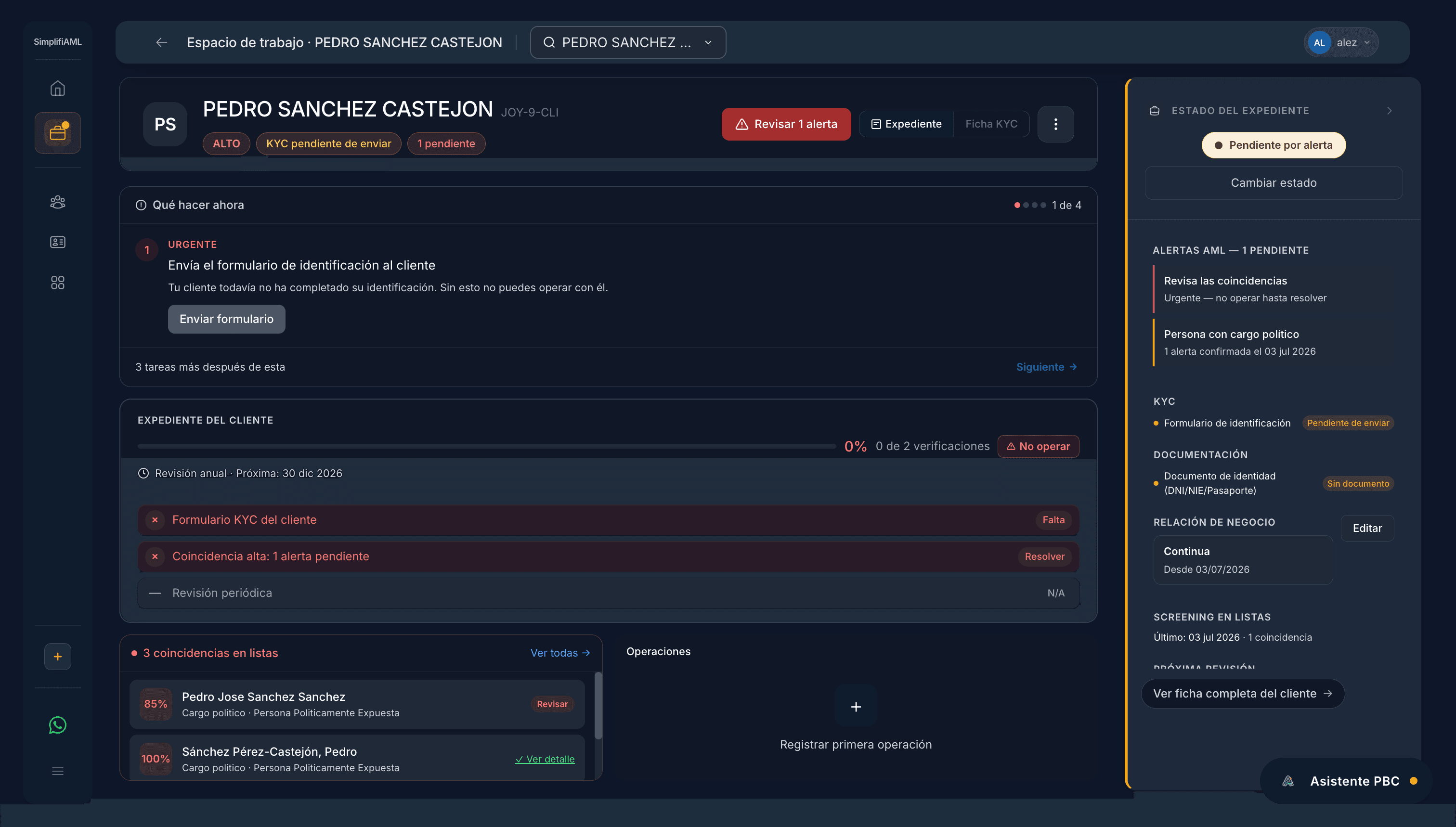This screenshot has width=1456, height=827.
Task: Open Ver todas coincidencias link
Action: (x=560, y=653)
